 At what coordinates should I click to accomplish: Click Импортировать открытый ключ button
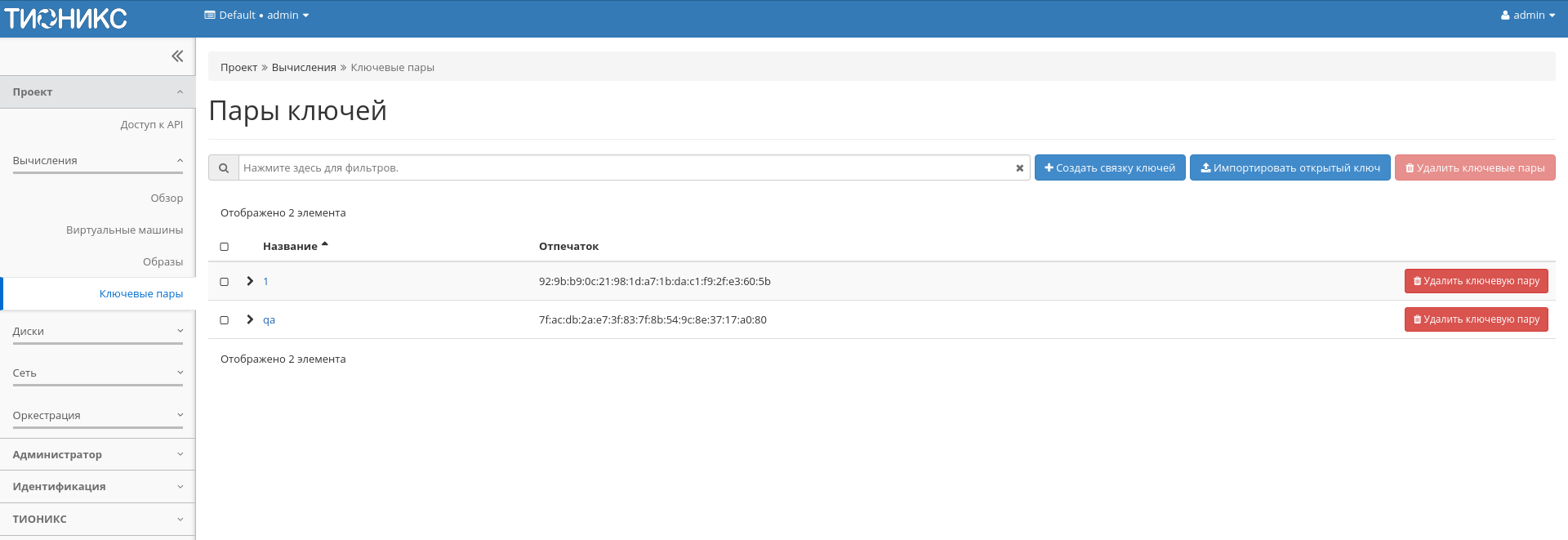click(1290, 168)
